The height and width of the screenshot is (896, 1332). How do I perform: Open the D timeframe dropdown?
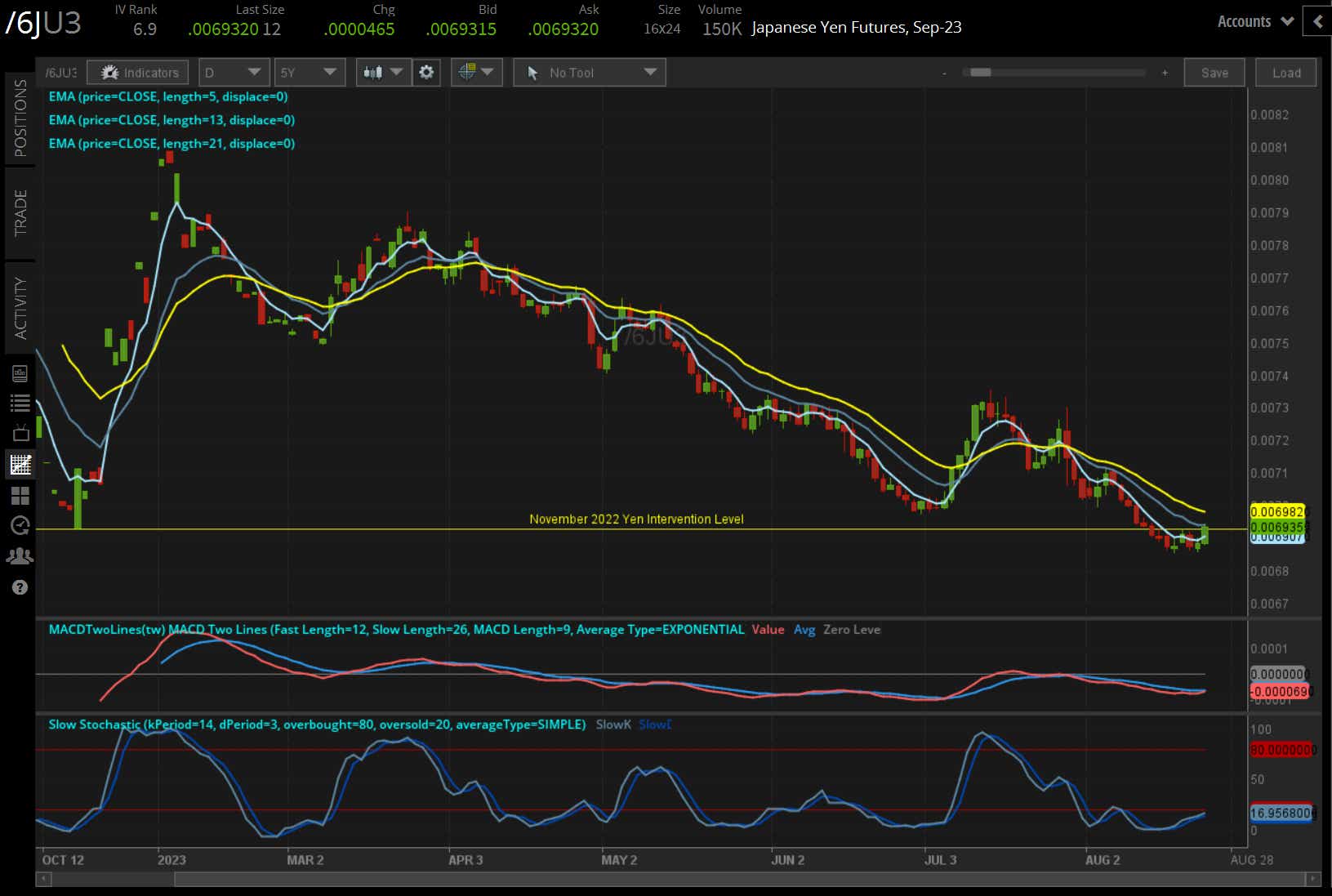(234, 72)
